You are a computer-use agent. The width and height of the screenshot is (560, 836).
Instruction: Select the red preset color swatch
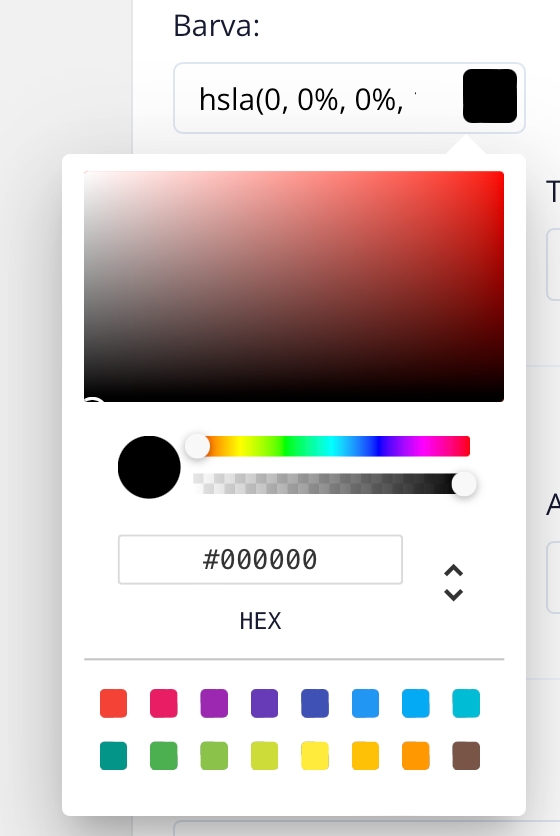(114, 703)
